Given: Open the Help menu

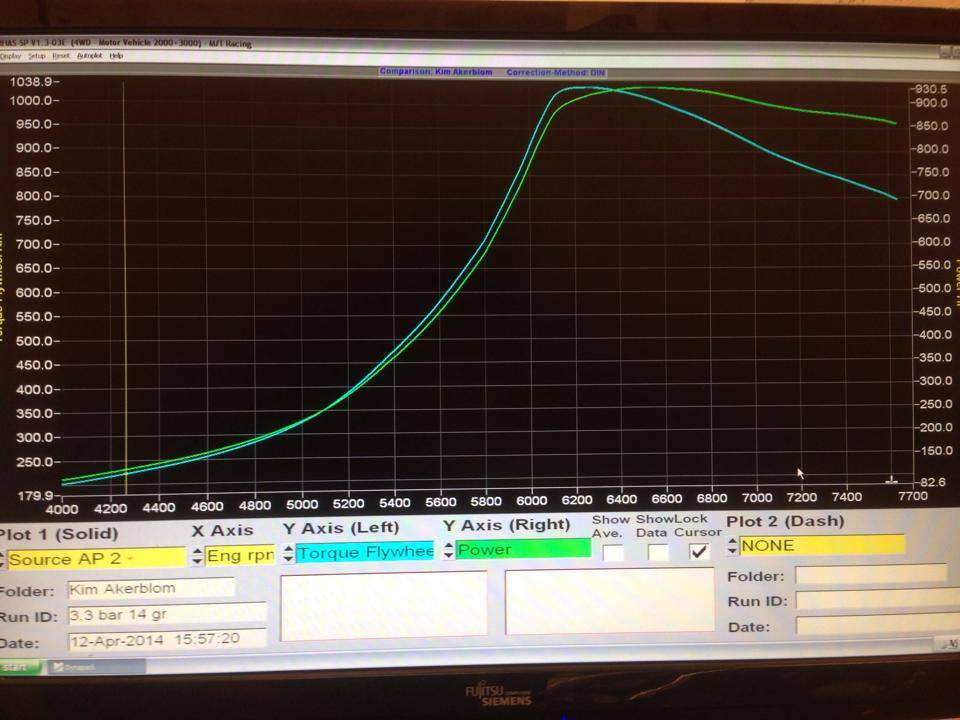Looking at the screenshot, I should (117, 56).
